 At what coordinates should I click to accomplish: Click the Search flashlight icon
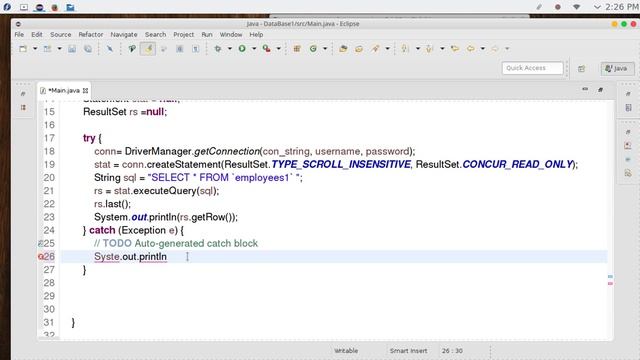pyautogui.click(x=375, y=49)
